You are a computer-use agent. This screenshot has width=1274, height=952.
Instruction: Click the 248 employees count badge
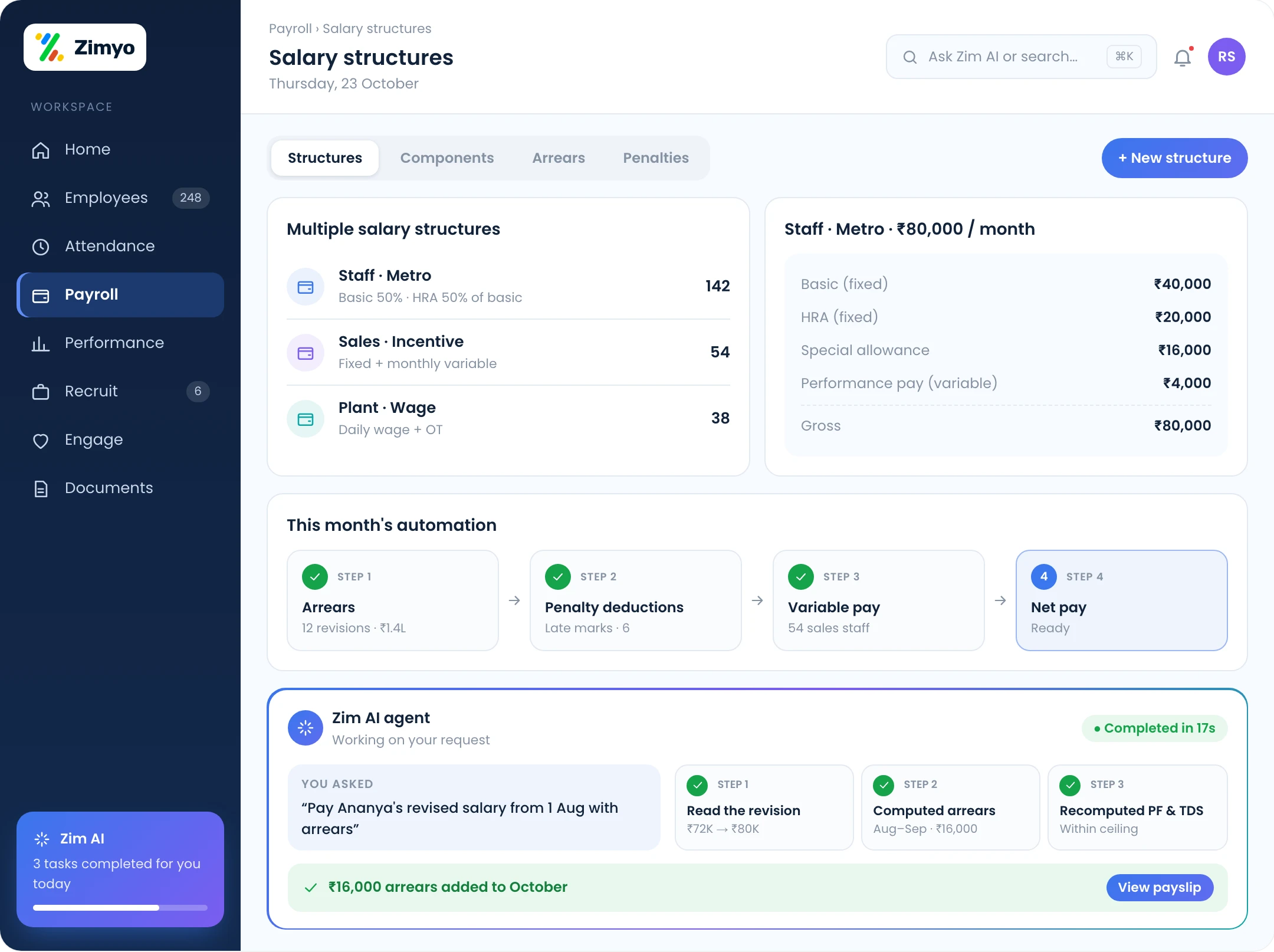pos(191,198)
